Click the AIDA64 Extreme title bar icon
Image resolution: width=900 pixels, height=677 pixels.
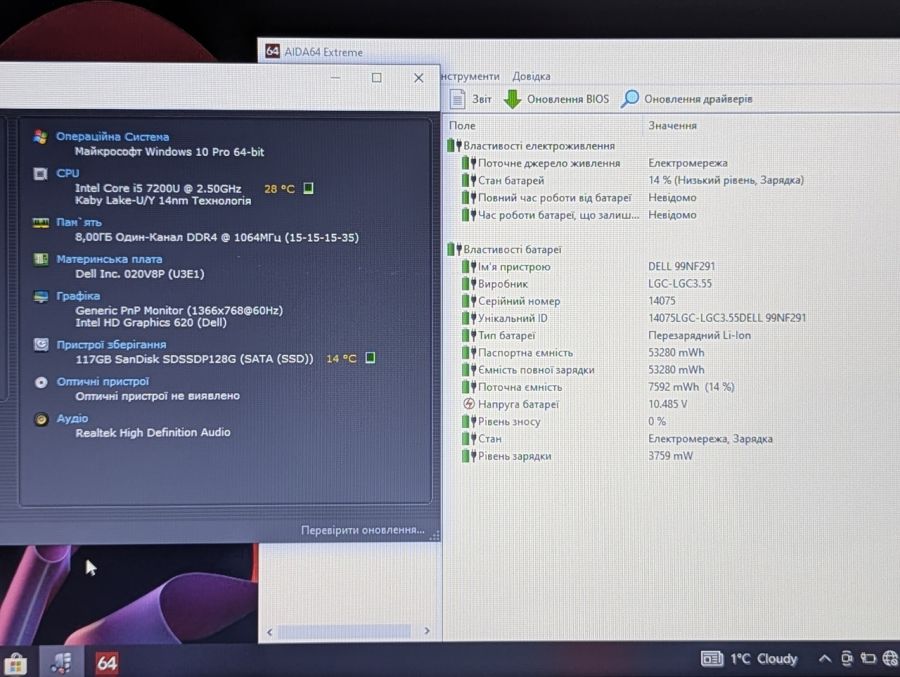[x=273, y=51]
